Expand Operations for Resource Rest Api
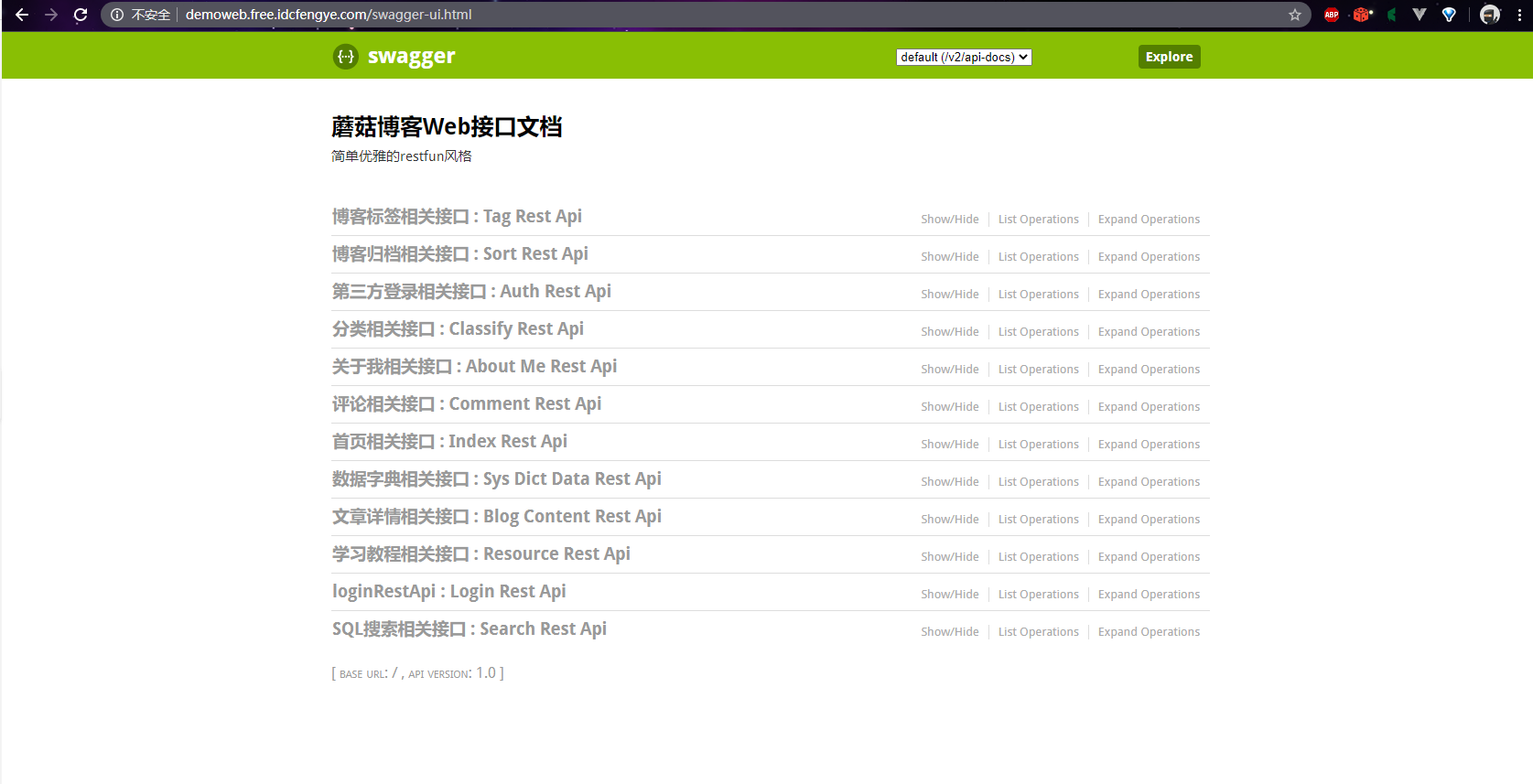 (1149, 557)
